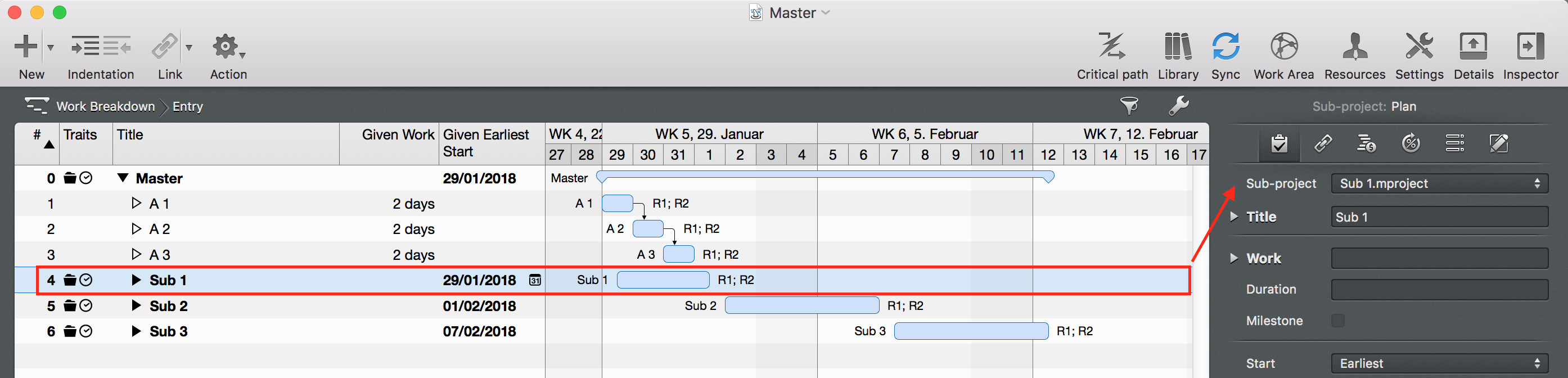Toggle the Inspector panel
1568x378 pixels.
coord(1530,47)
